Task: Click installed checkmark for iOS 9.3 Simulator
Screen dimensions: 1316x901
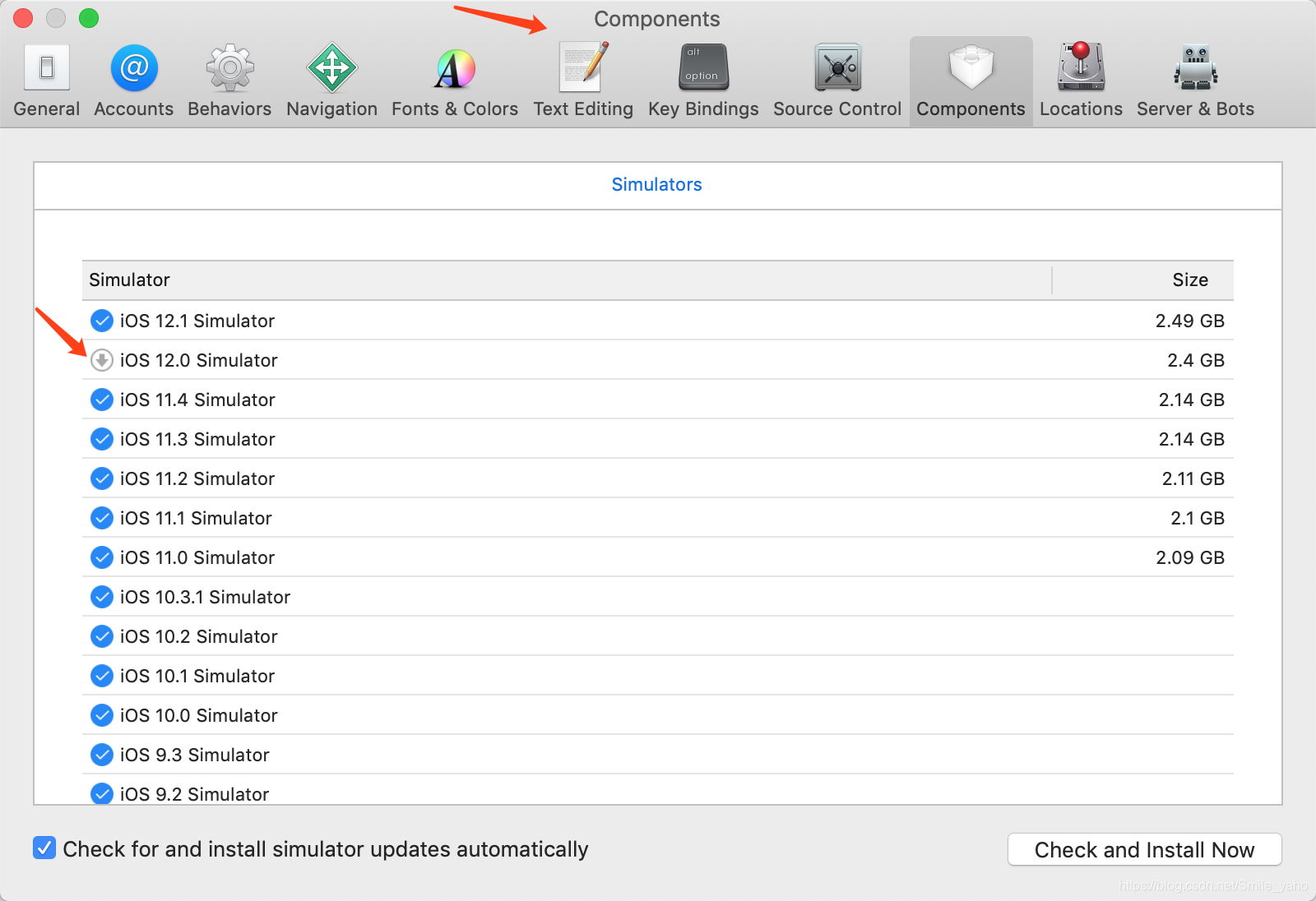Action: [x=102, y=755]
